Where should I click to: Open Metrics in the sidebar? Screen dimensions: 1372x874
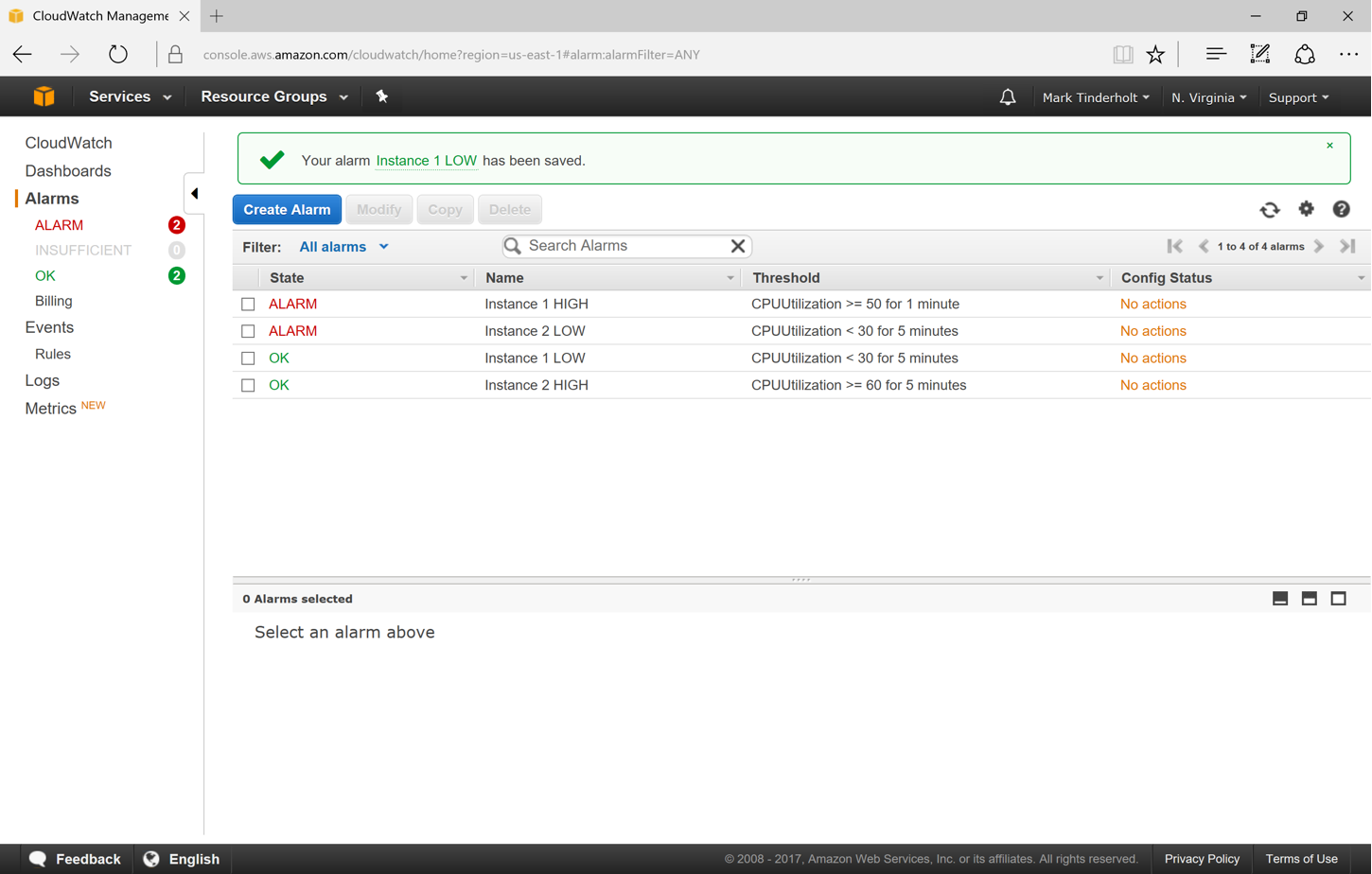51,409
